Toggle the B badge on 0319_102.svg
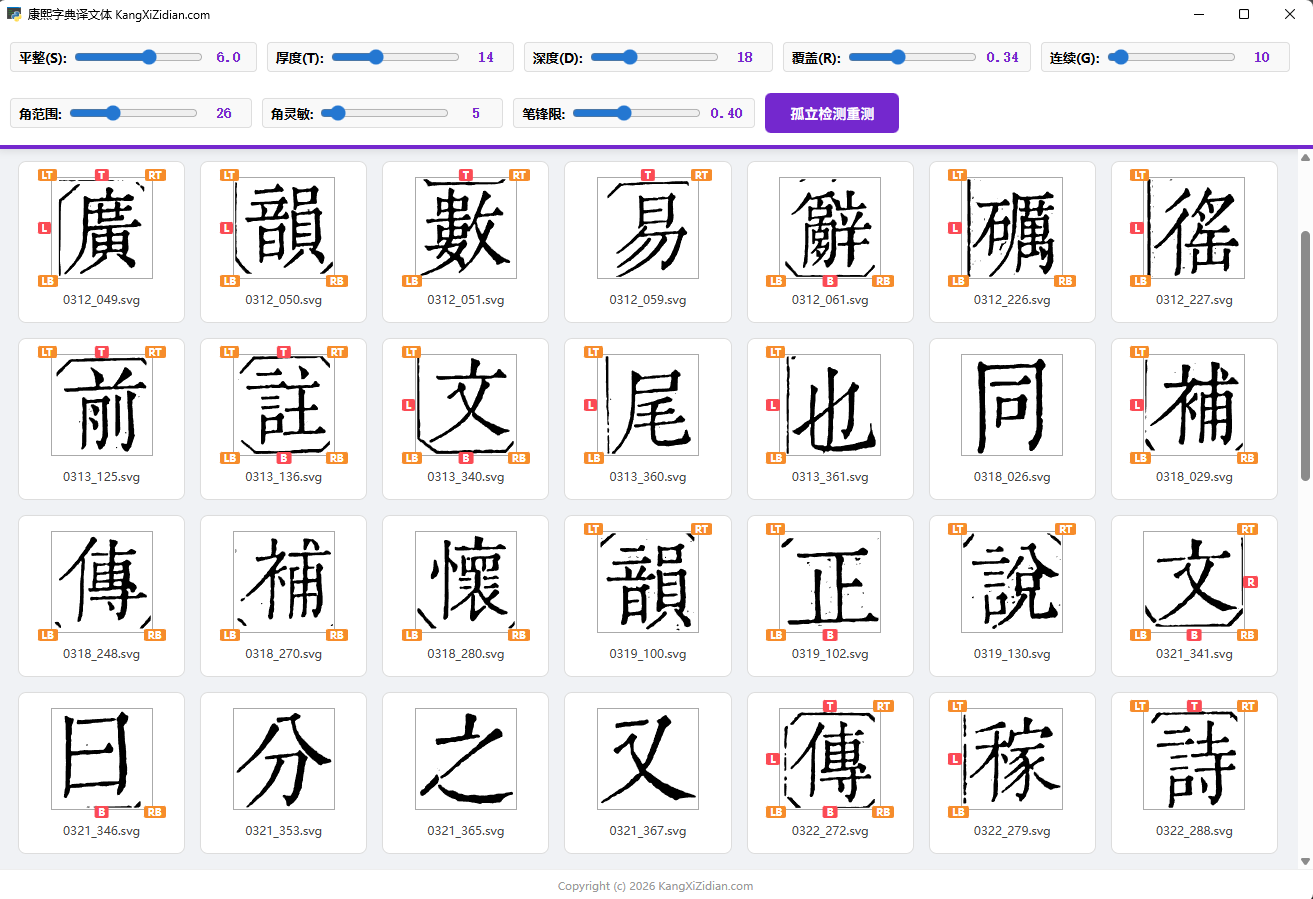 click(x=829, y=635)
